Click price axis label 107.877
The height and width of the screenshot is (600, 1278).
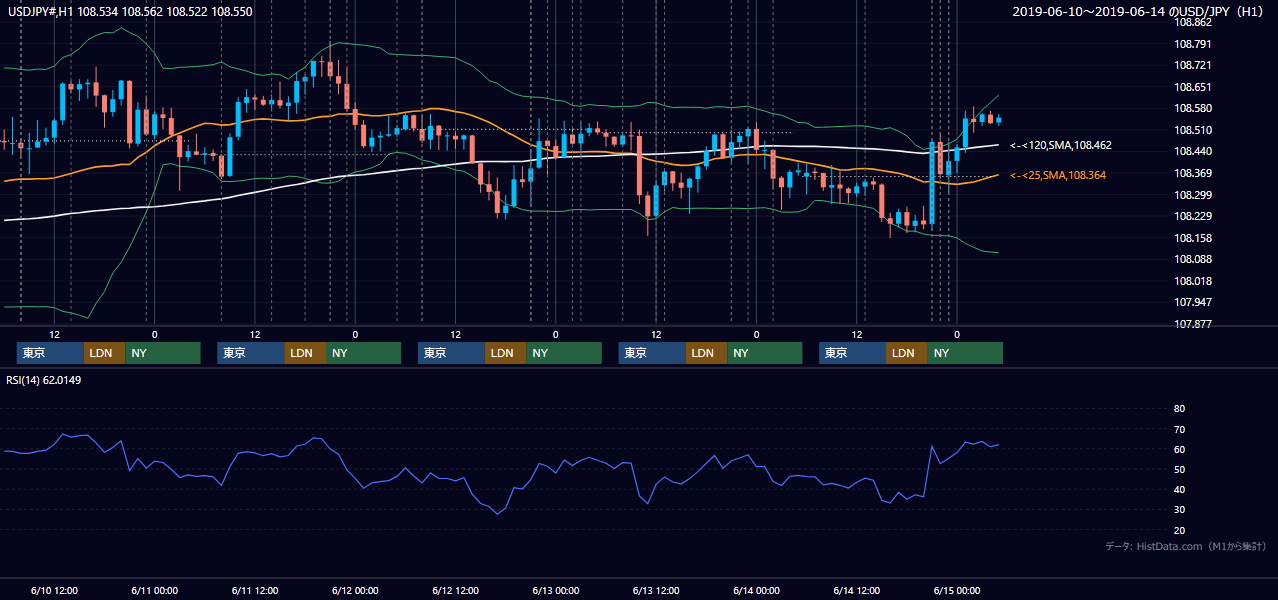[1193, 324]
